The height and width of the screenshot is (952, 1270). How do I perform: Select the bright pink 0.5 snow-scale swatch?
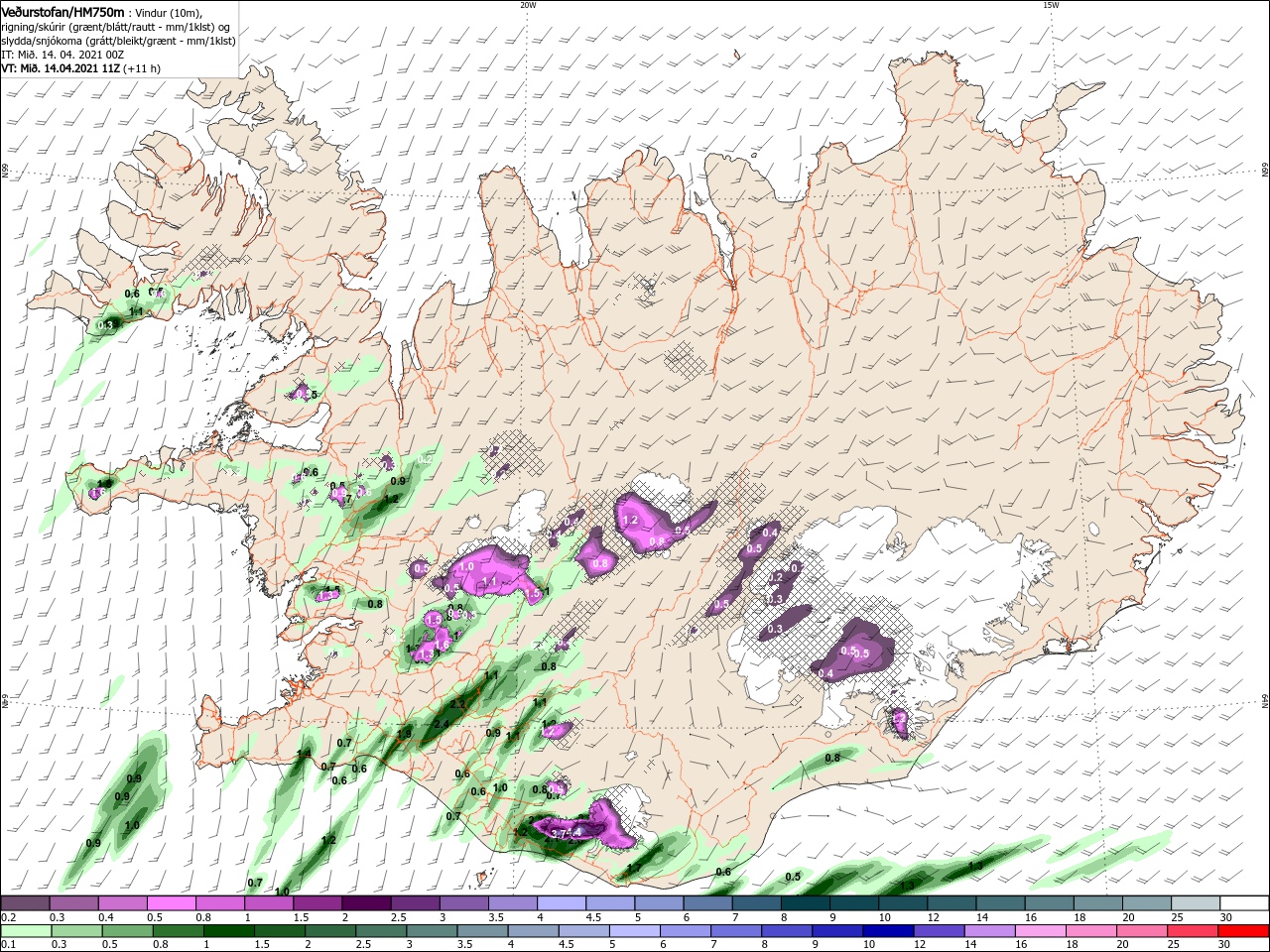pos(172,903)
